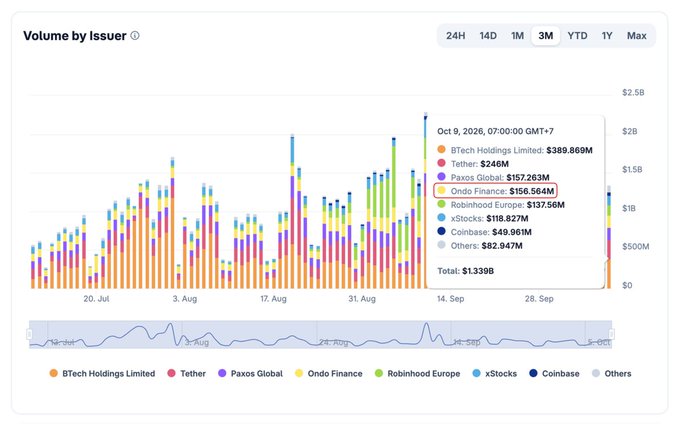This screenshot has height=428, width=680.
Task: Click the $1.5B y-axis label
Action: [x=633, y=169]
